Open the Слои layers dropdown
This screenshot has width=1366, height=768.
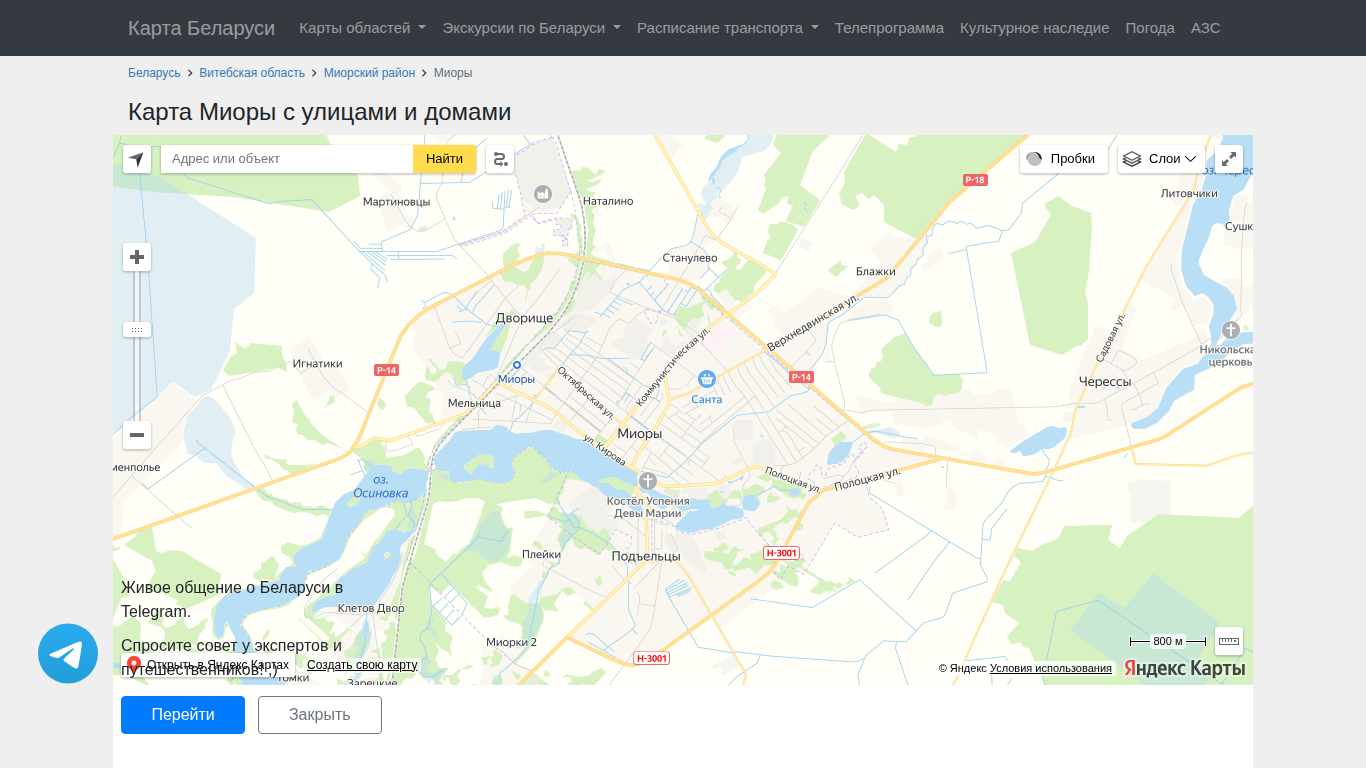tap(1161, 159)
